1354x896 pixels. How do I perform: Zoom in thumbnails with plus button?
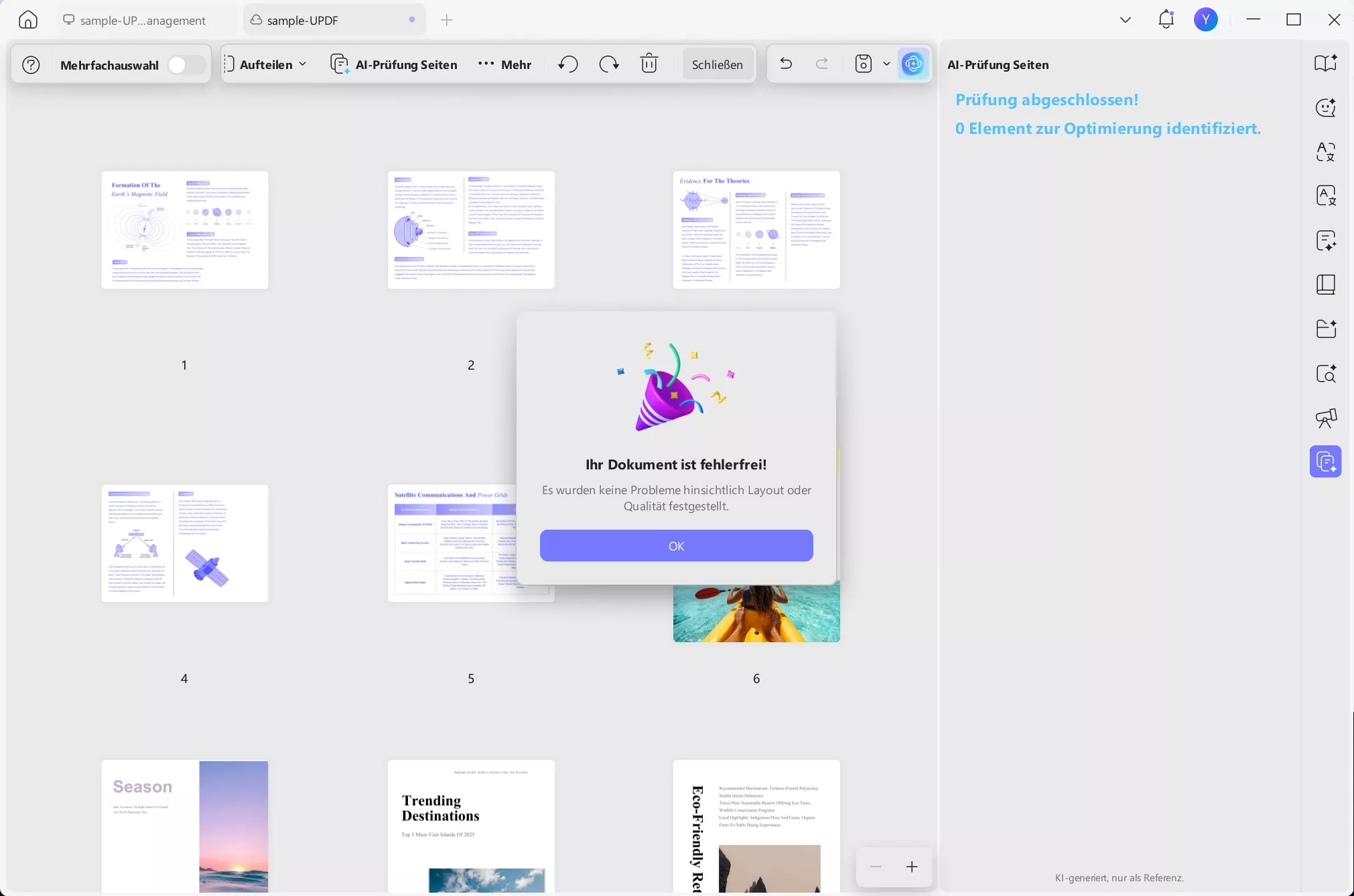click(x=911, y=867)
